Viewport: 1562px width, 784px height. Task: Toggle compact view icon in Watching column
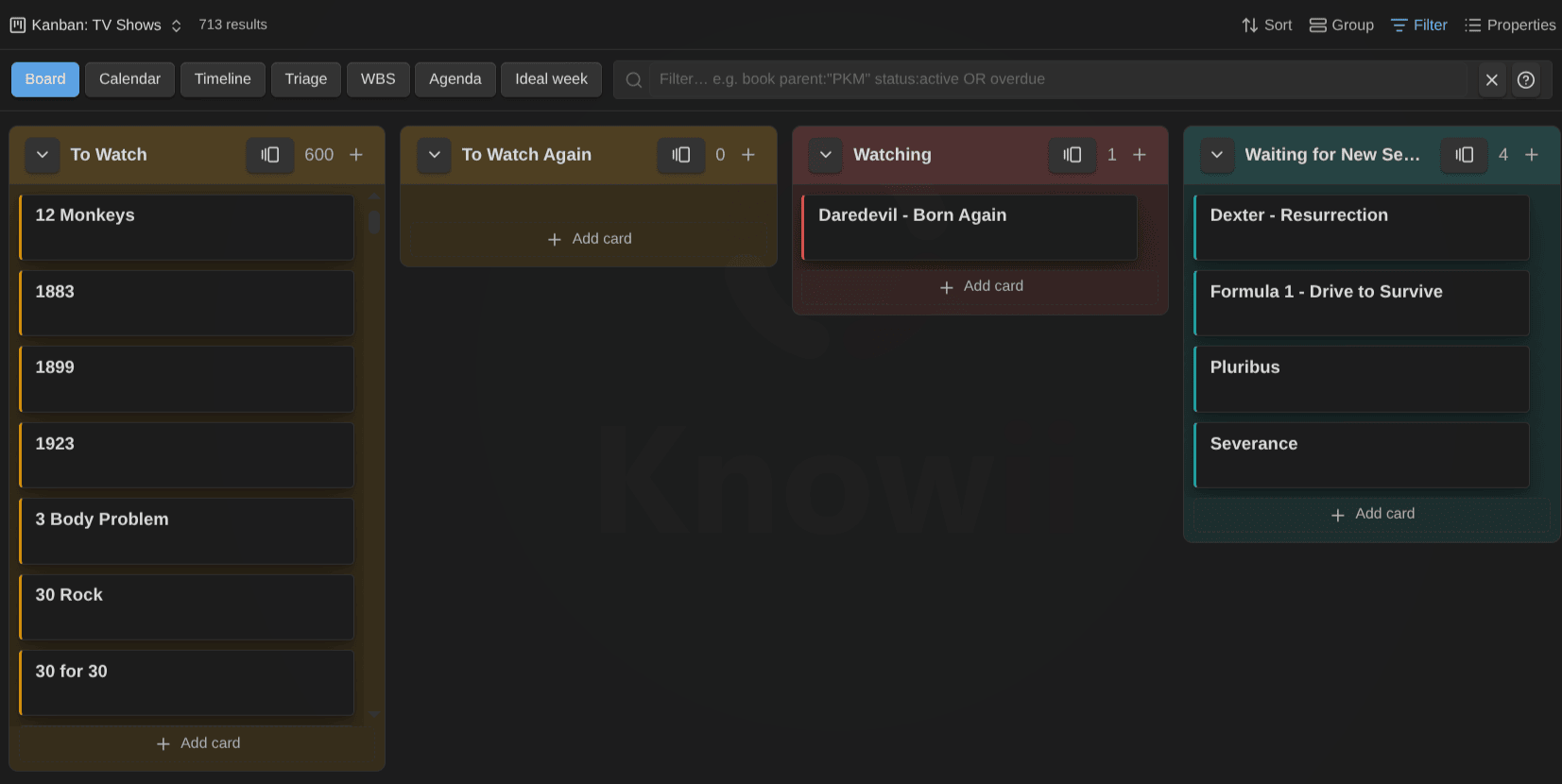coord(1073,155)
